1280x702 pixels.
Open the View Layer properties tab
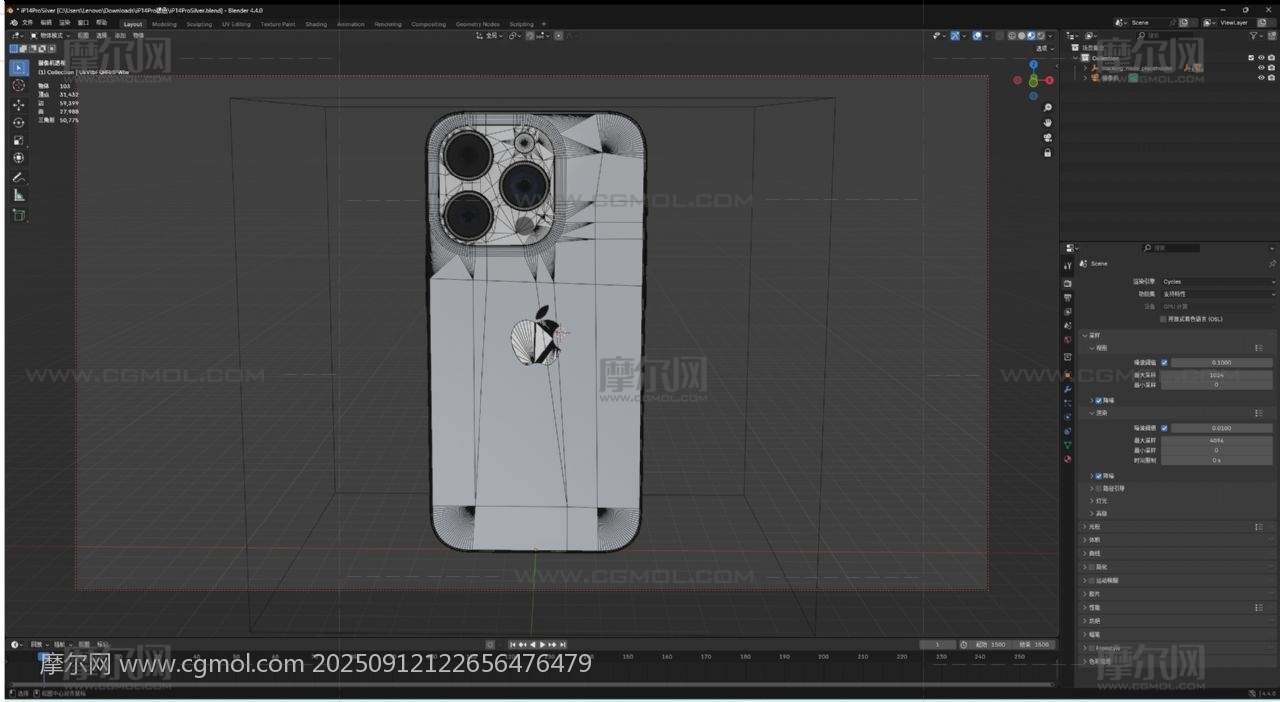click(x=1067, y=311)
